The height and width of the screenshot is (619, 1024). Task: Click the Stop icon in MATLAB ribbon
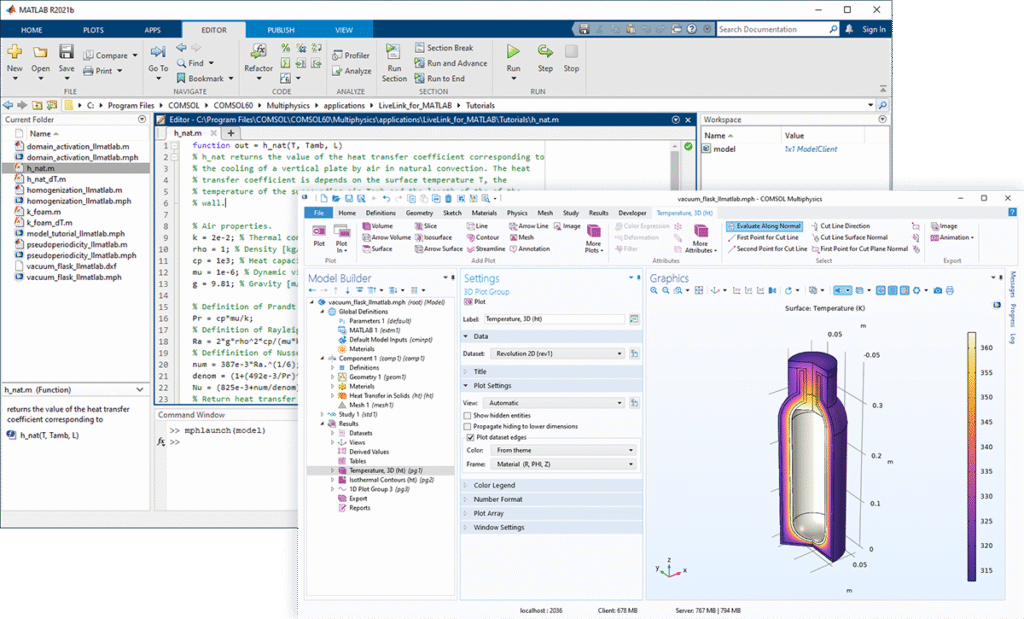(x=571, y=52)
